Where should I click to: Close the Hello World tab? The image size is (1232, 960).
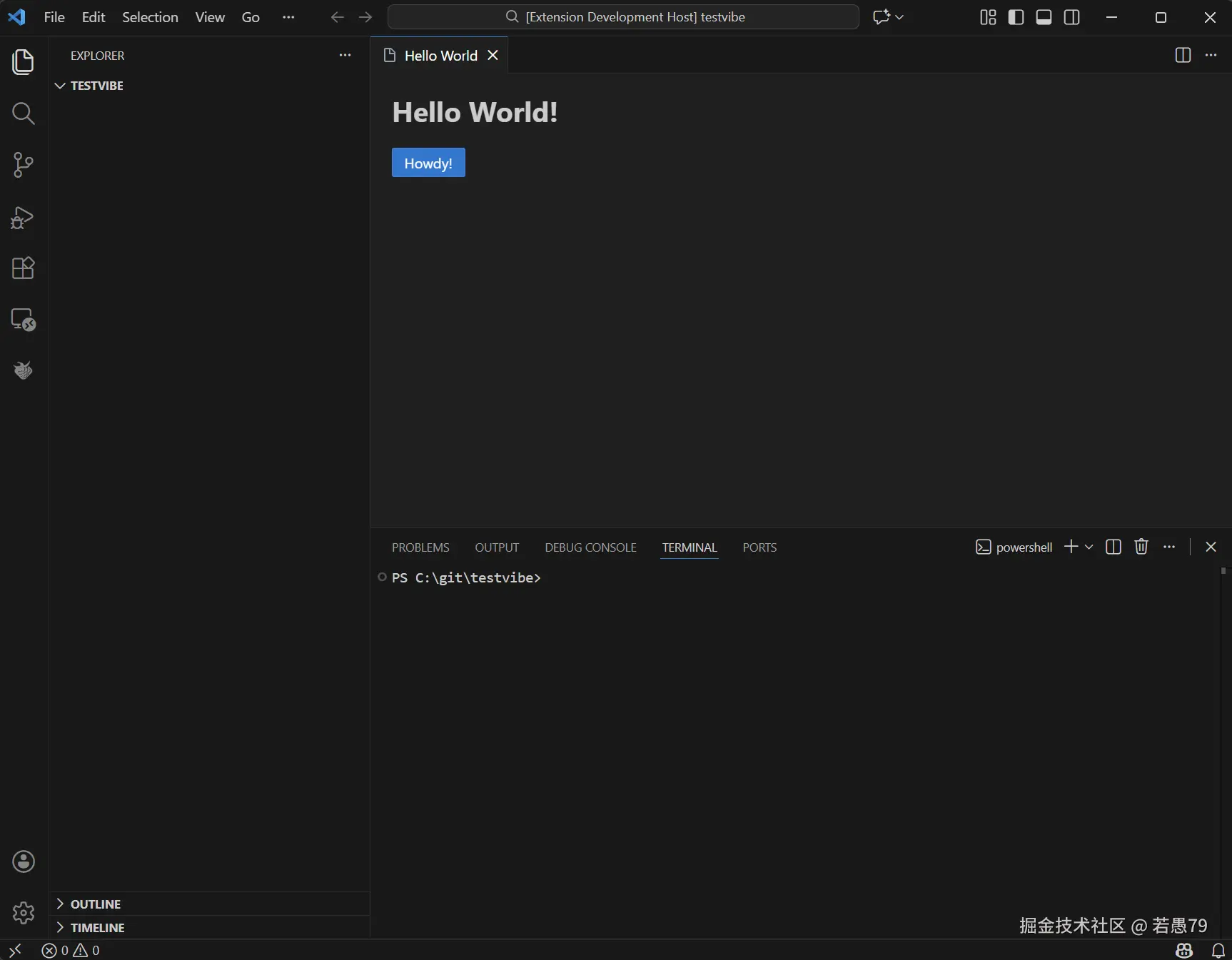(493, 55)
